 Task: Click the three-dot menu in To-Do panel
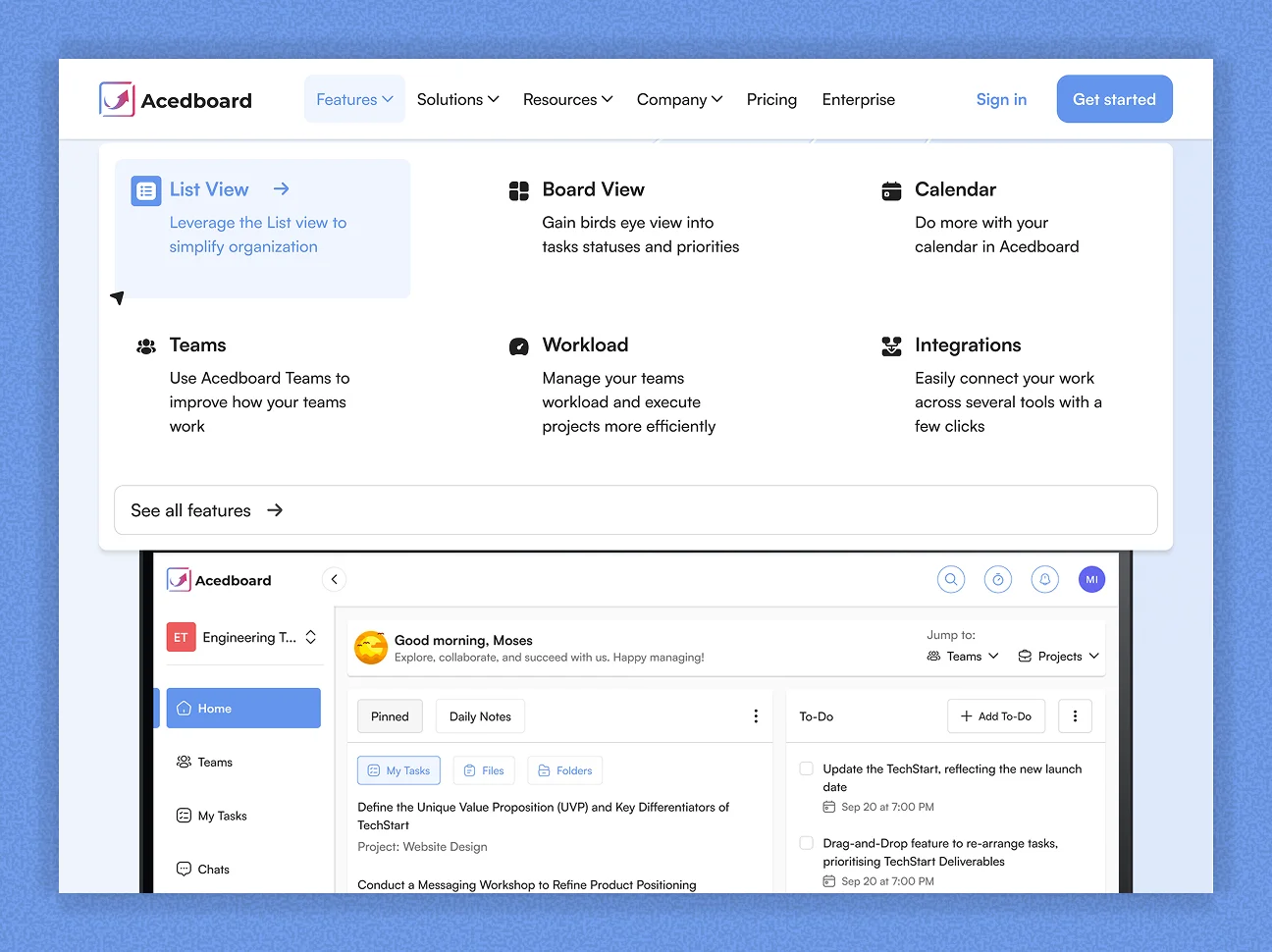tap(1075, 716)
